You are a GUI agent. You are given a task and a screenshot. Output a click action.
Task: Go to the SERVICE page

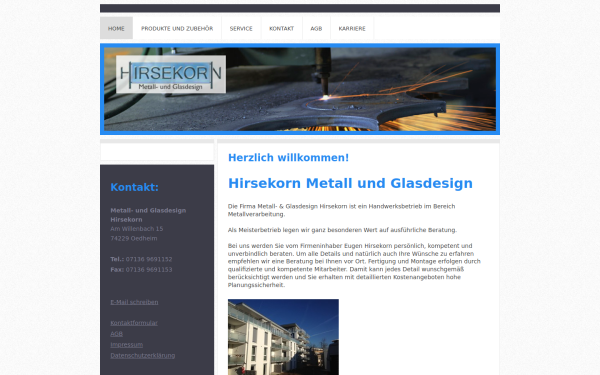click(x=241, y=28)
